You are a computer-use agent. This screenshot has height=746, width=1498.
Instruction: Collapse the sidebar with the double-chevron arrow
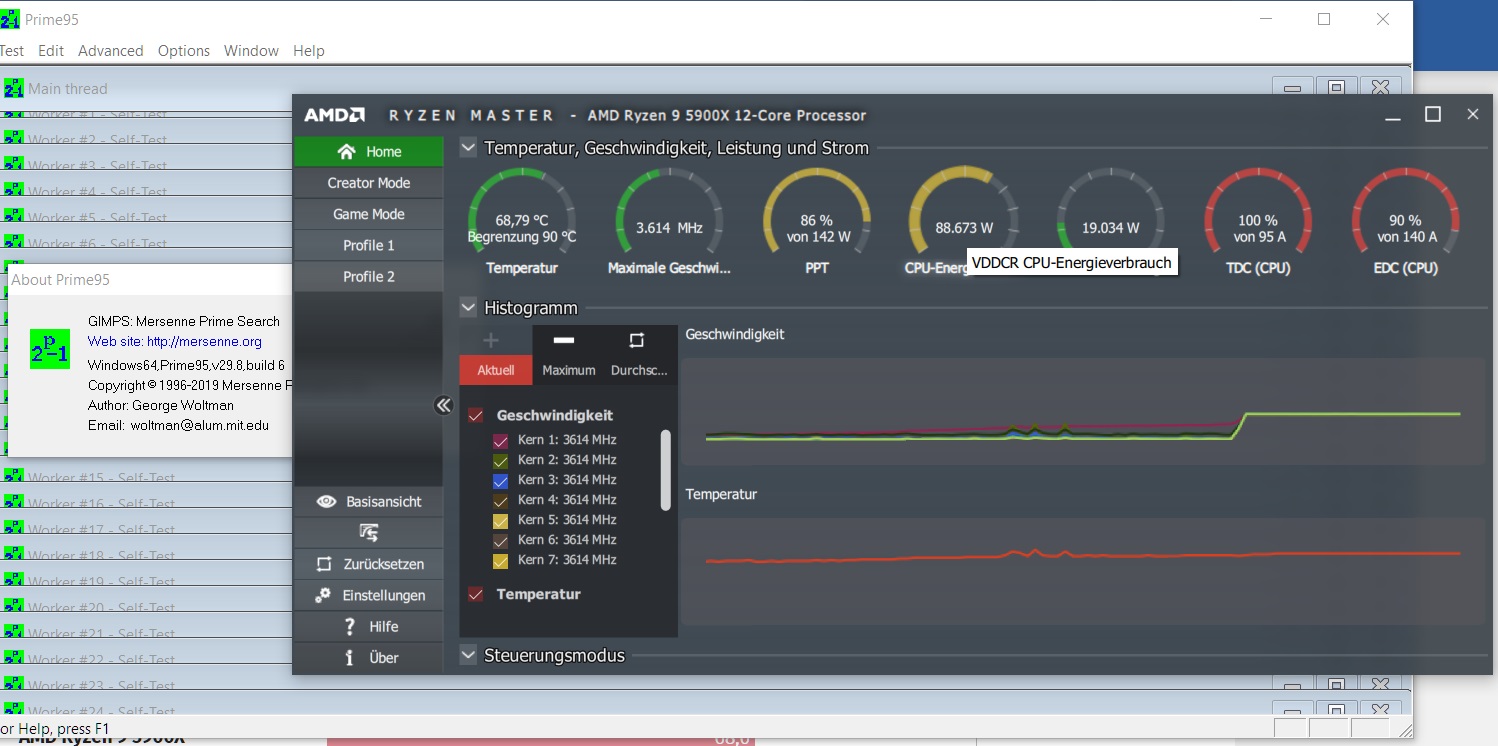click(443, 405)
